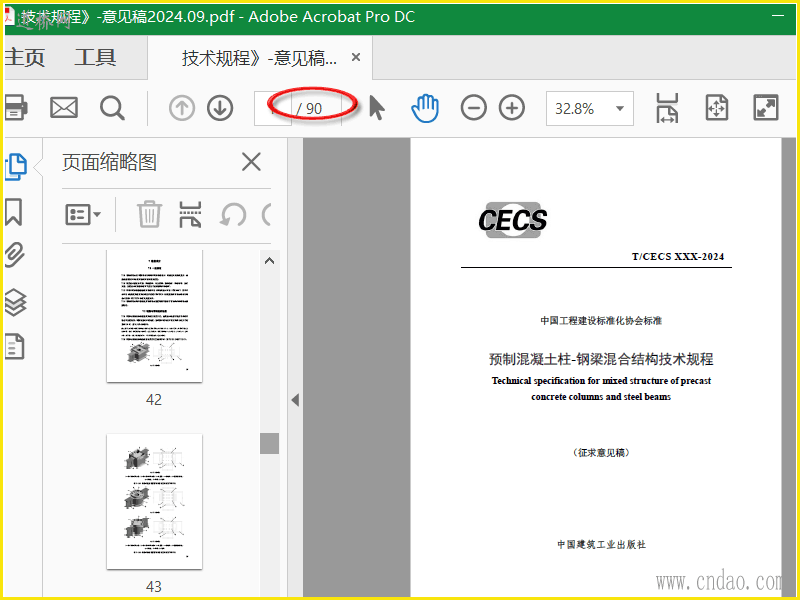The image size is (800, 600).
Task: Zoom in with the plus button
Action: tap(512, 108)
